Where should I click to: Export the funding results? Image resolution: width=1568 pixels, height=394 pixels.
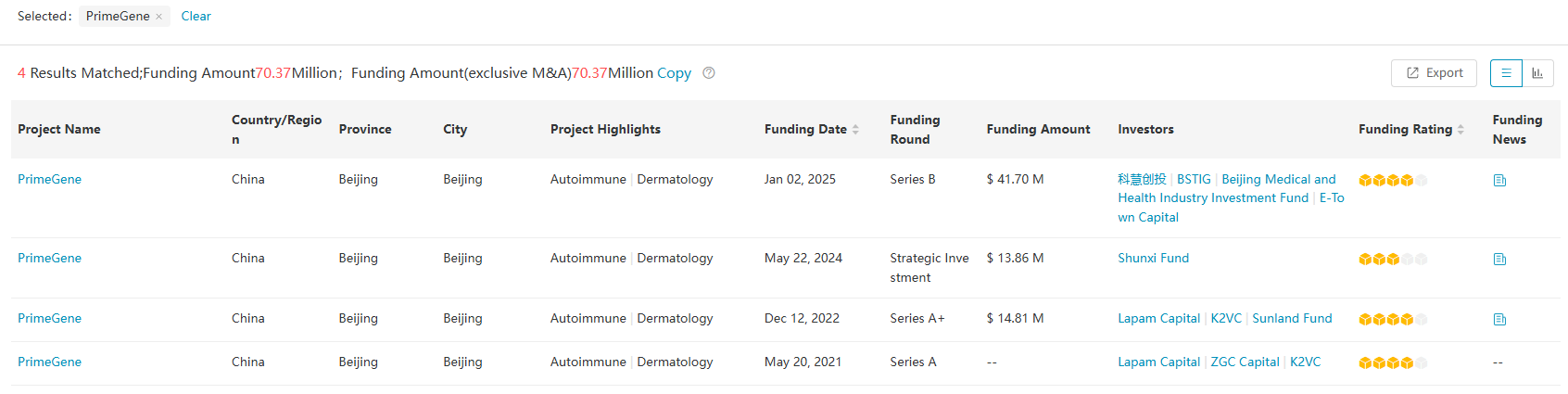[x=1434, y=73]
